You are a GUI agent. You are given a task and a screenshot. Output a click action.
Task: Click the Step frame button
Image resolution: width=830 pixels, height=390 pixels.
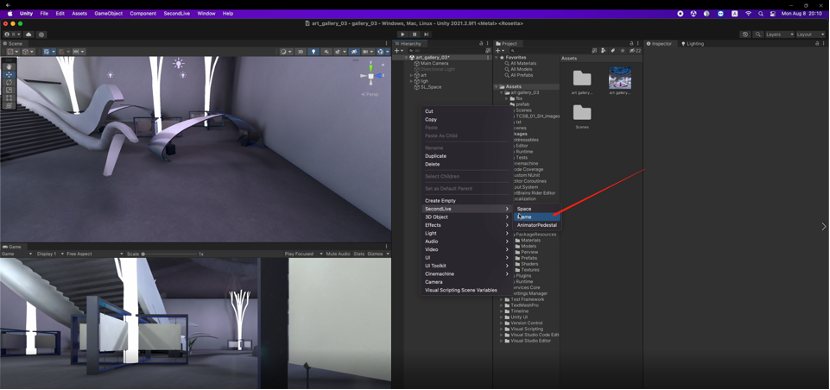click(426, 34)
